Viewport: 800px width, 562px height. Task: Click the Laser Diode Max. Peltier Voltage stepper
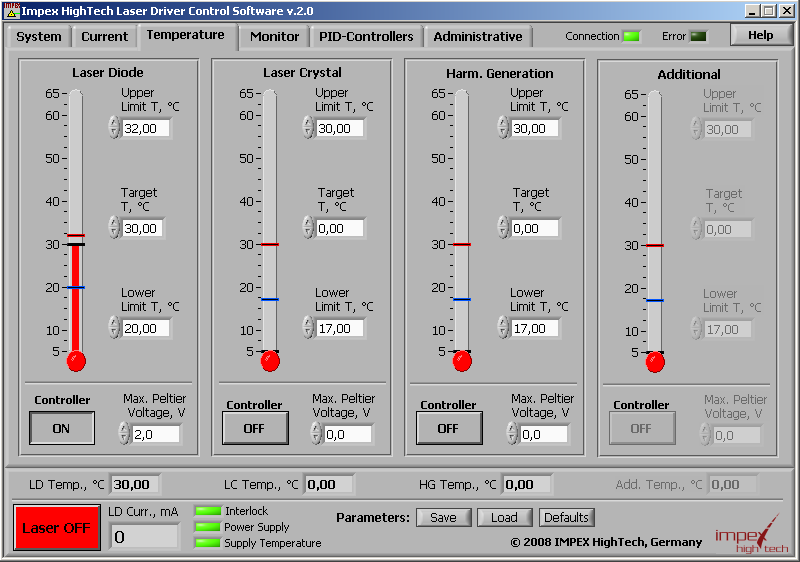pyautogui.click(x=124, y=433)
